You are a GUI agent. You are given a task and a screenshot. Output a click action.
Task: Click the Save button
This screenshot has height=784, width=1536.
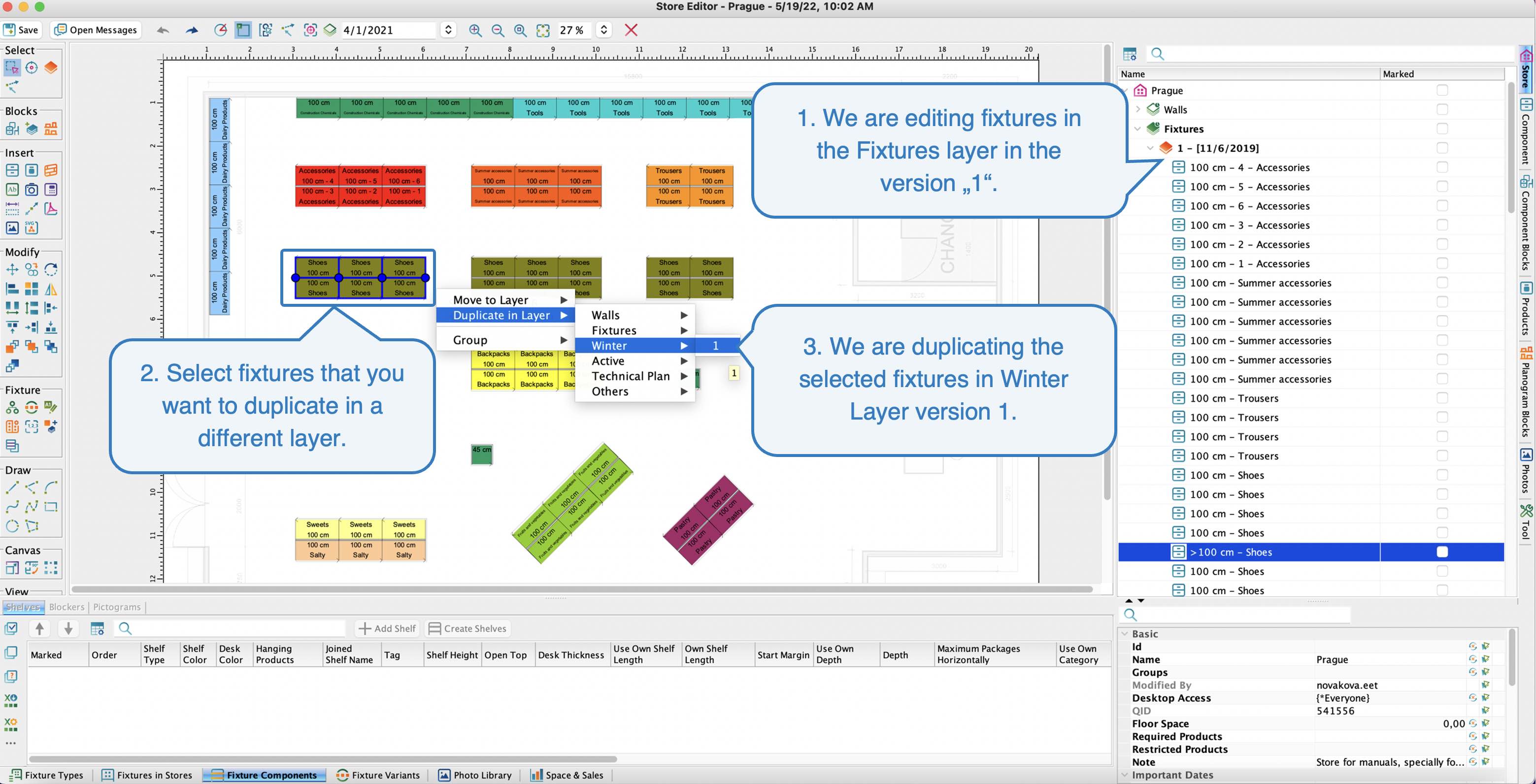pos(22,30)
